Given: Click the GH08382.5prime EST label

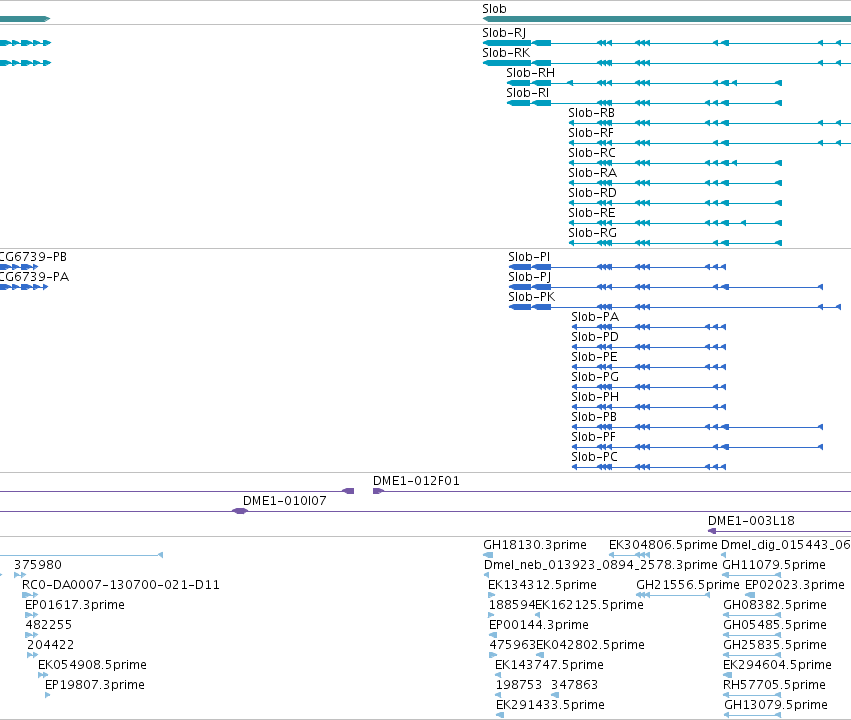Looking at the screenshot, I should click(x=774, y=606).
